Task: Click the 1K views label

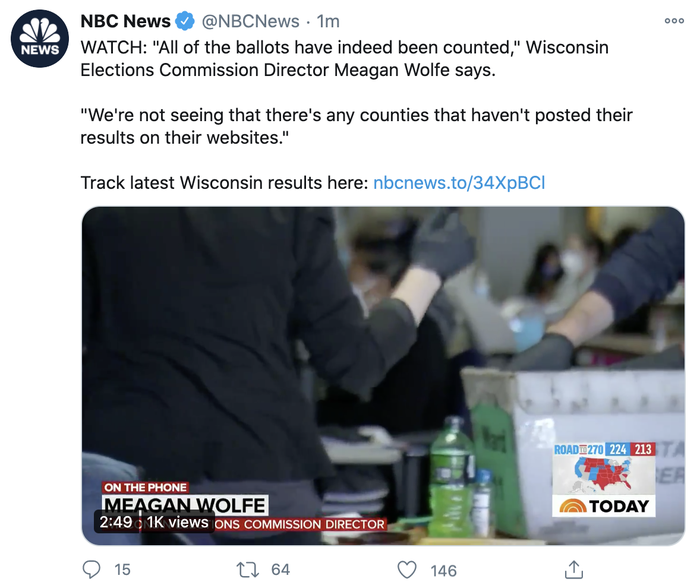Action: pos(177,522)
